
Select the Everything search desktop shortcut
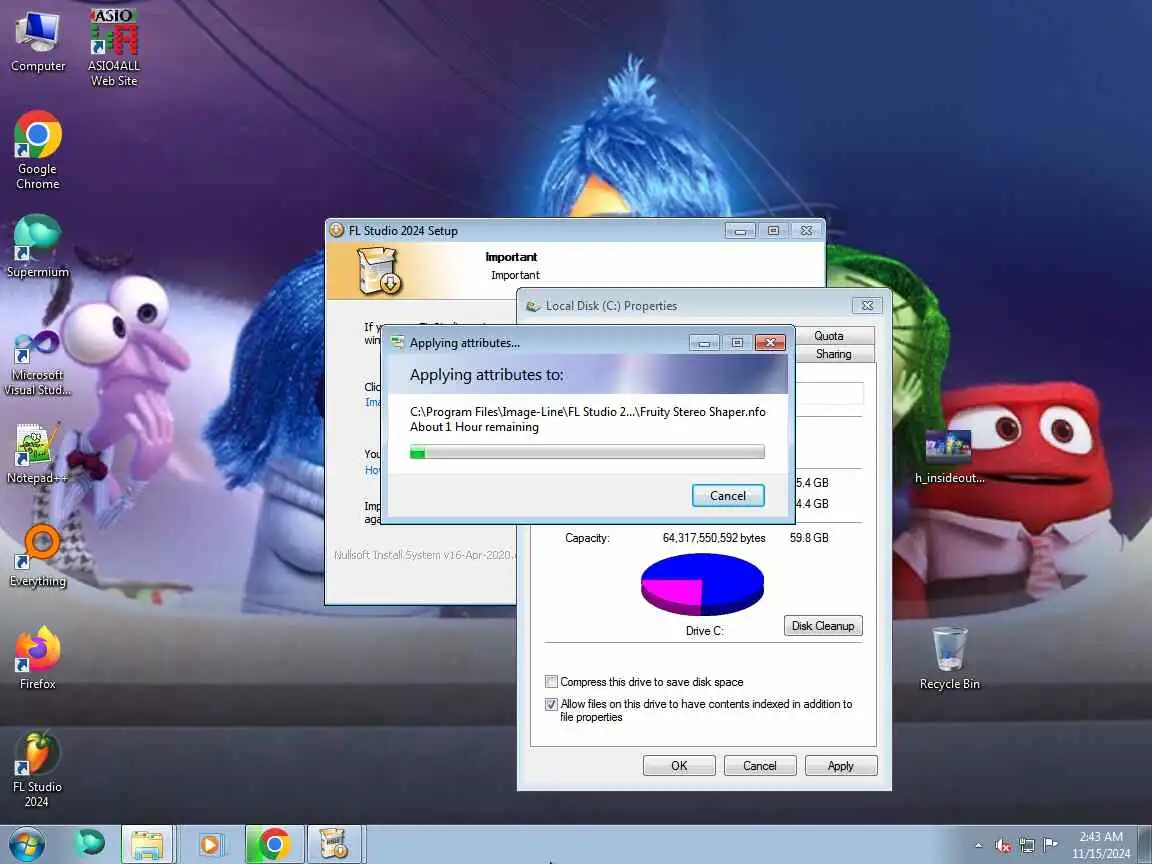click(x=37, y=556)
